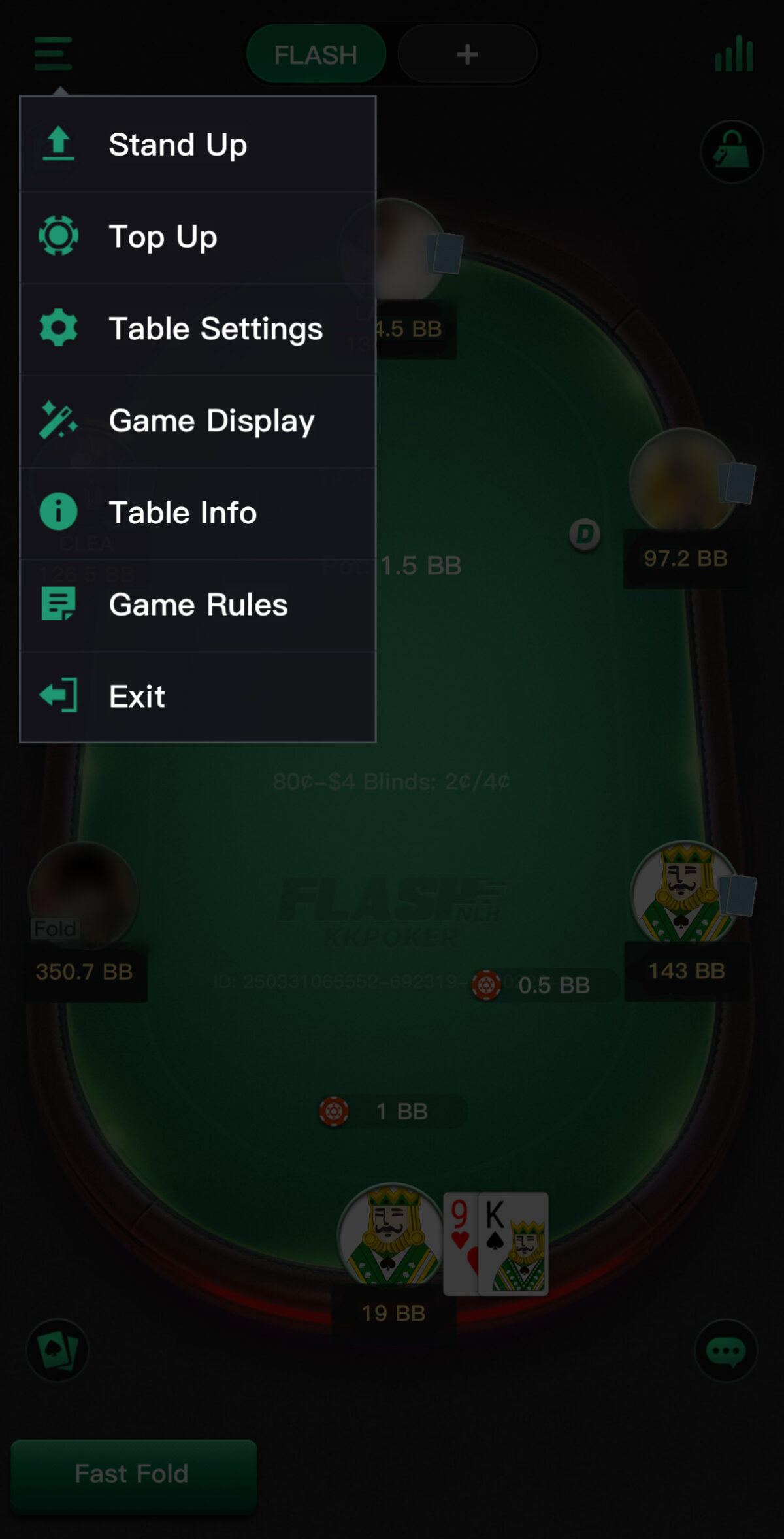Select Stand Up from the menu
784x1539 pixels.
coord(198,144)
